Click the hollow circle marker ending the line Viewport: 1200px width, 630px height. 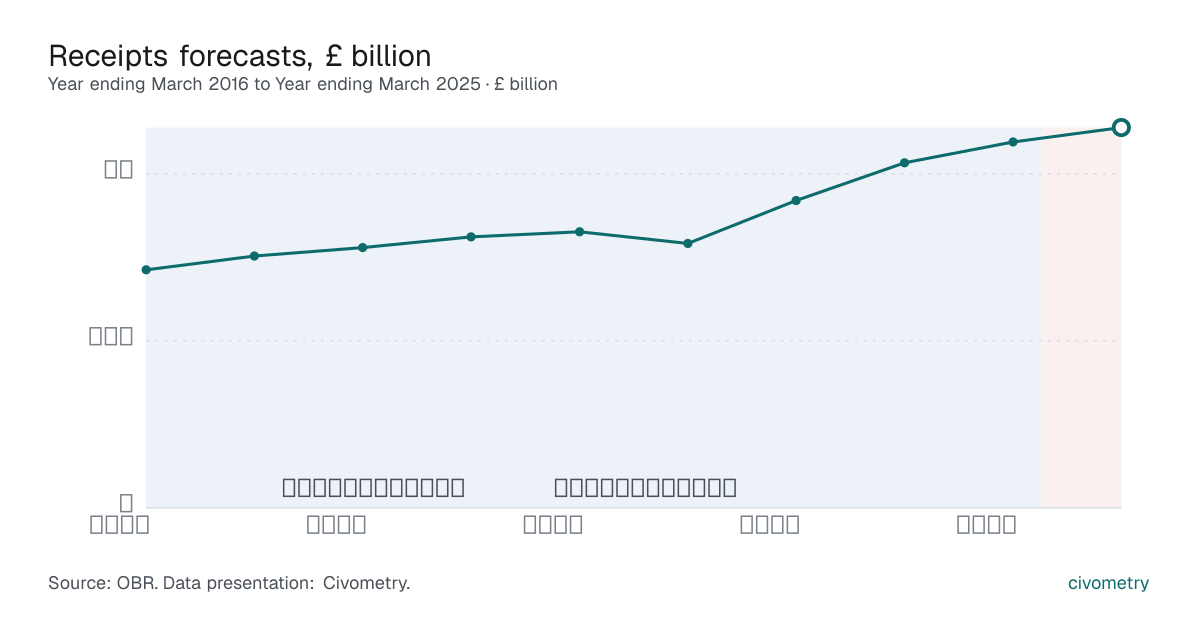pos(1121,127)
